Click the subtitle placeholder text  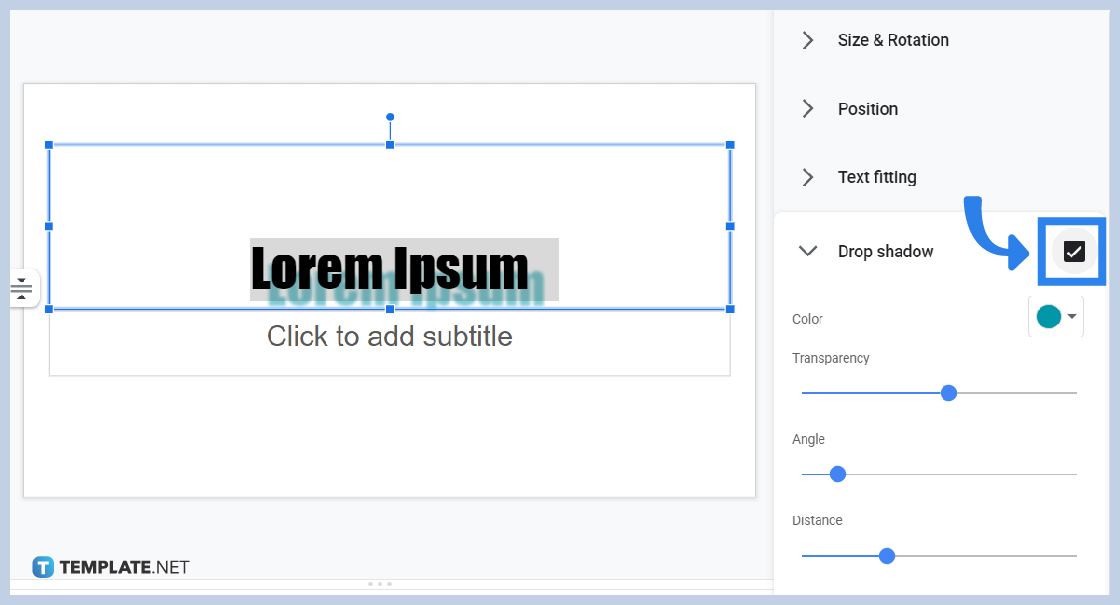pos(390,336)
